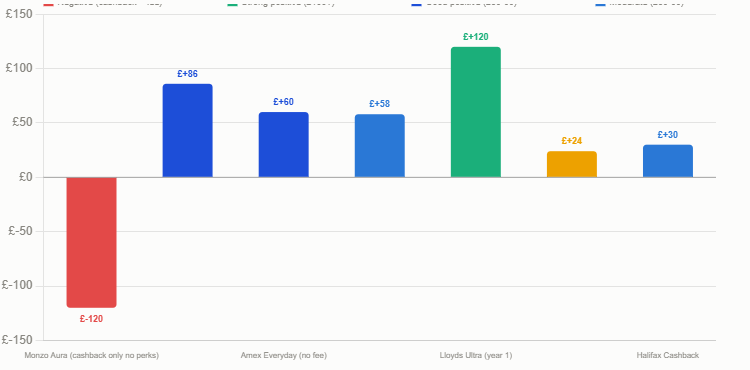Click the green £+120 bar

tap(476, 112)
